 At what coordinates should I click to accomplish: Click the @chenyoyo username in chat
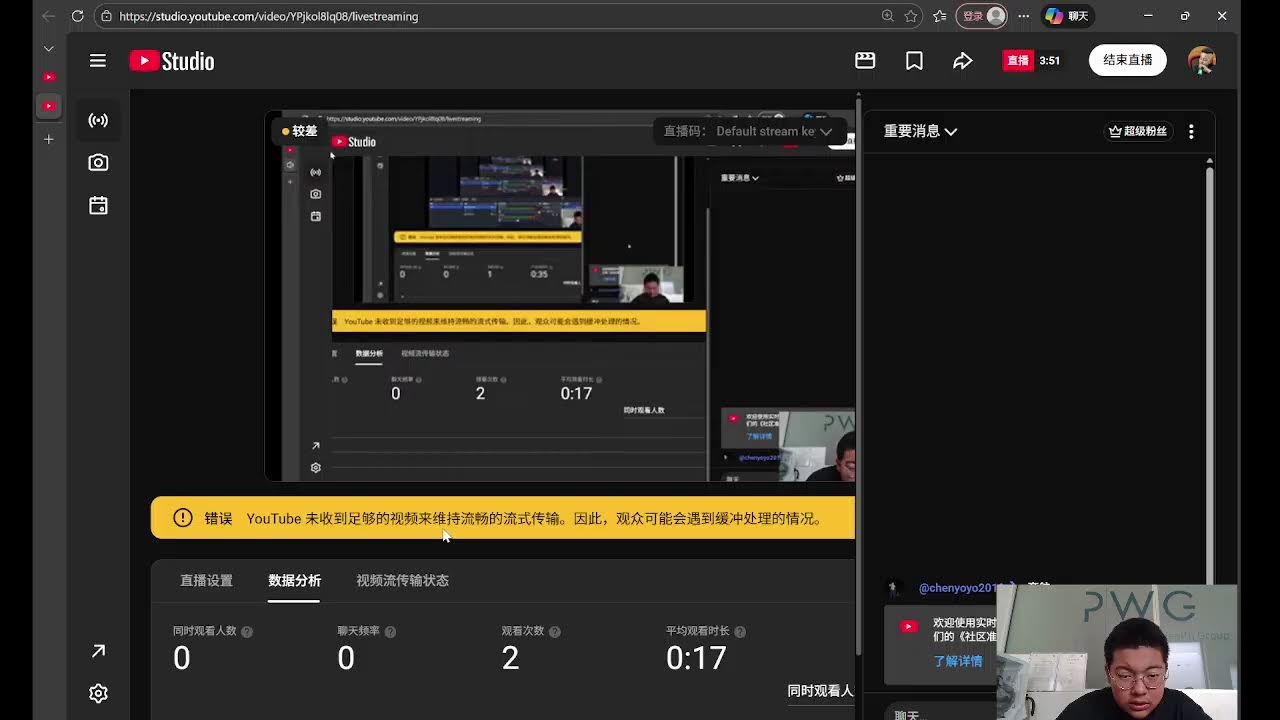(958, 588)
